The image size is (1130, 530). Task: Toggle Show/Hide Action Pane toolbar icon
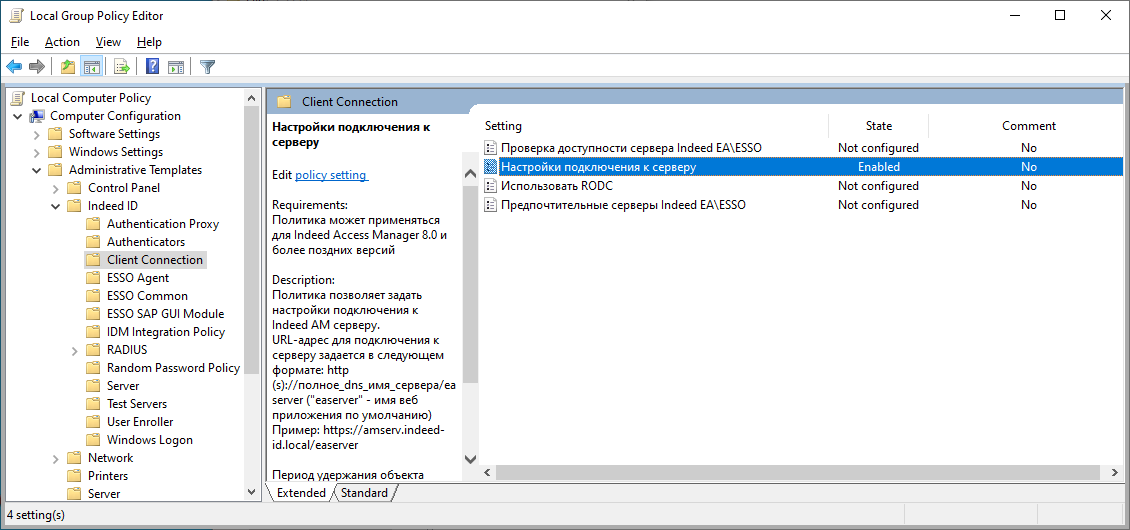click(x=176, y=67)
